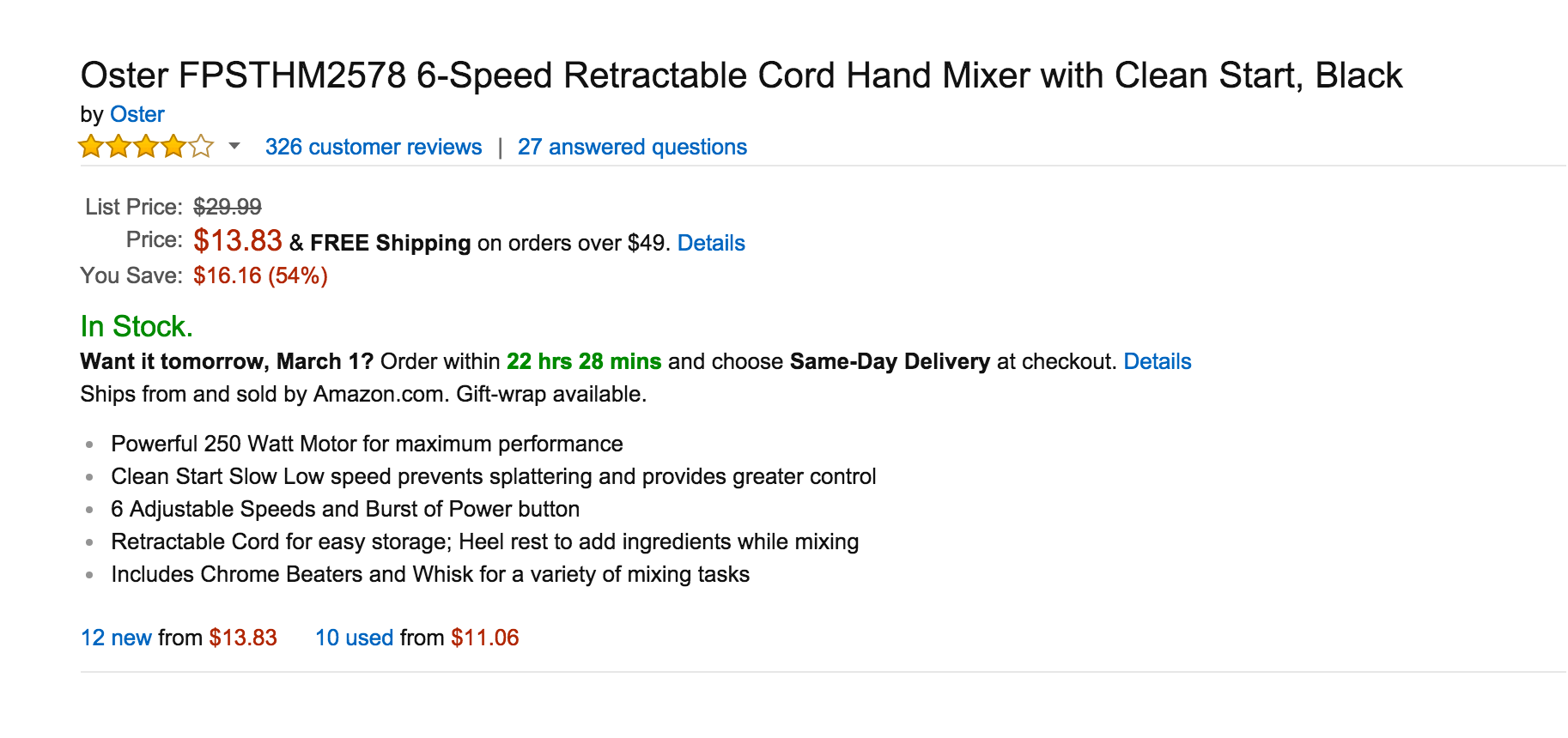
Task: Click Details link for Same-Day Delivery
Action: [x=1157, y=361]
